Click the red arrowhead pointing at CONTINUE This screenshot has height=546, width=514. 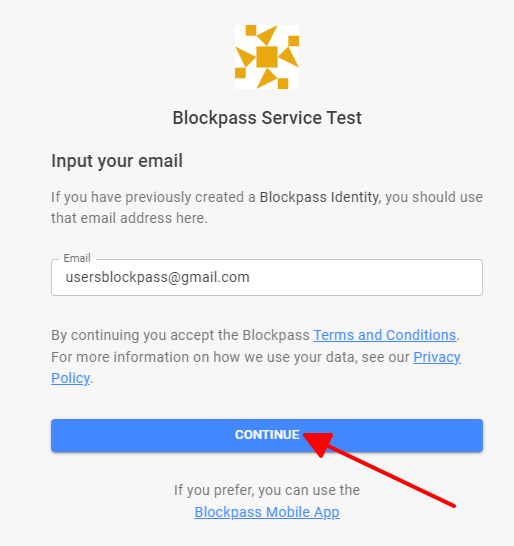pos(318,444)
